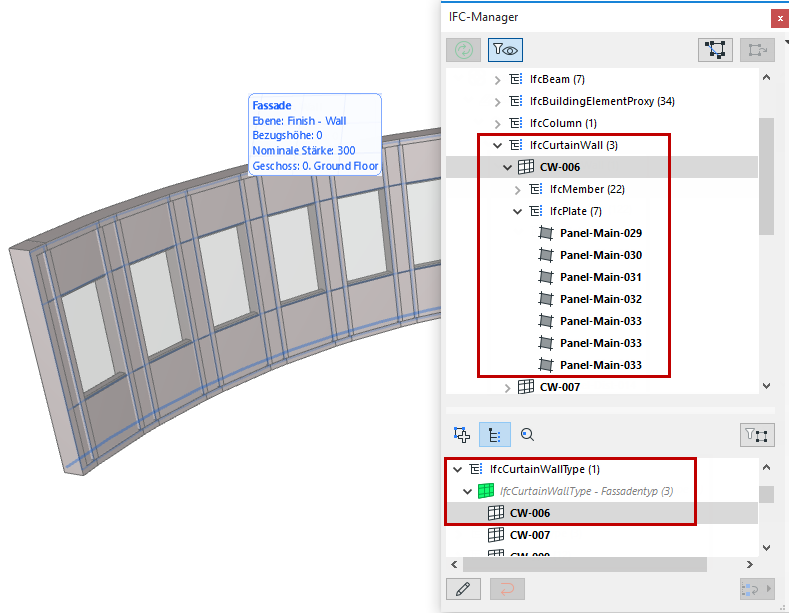Select Panel-Main-030 in the tree
The width and height of the screenshot is (789, 613).
(x=601, y=255)
